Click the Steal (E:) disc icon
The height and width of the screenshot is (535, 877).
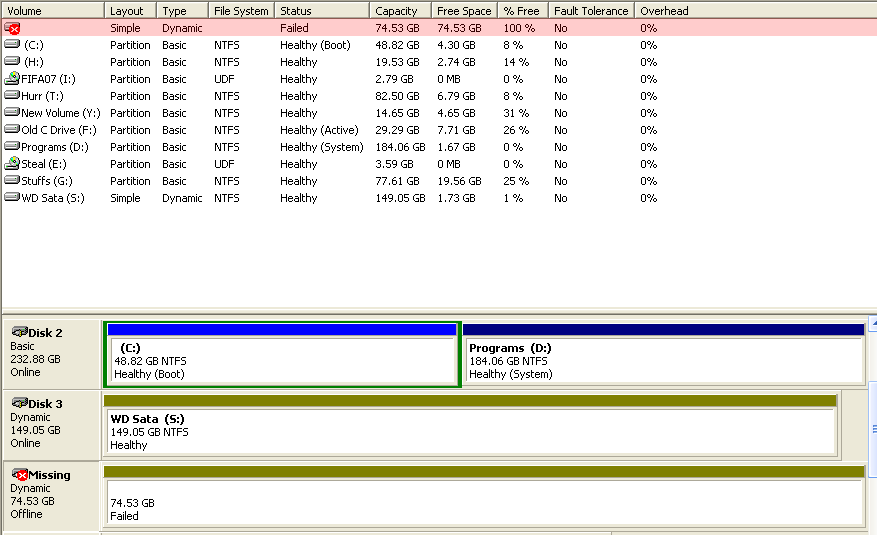click(x=12, y=164)
